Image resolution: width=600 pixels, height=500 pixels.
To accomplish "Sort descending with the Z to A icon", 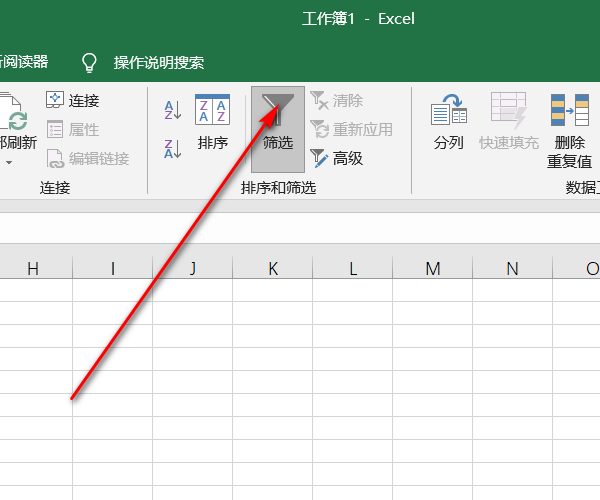I will click(173, 149).
